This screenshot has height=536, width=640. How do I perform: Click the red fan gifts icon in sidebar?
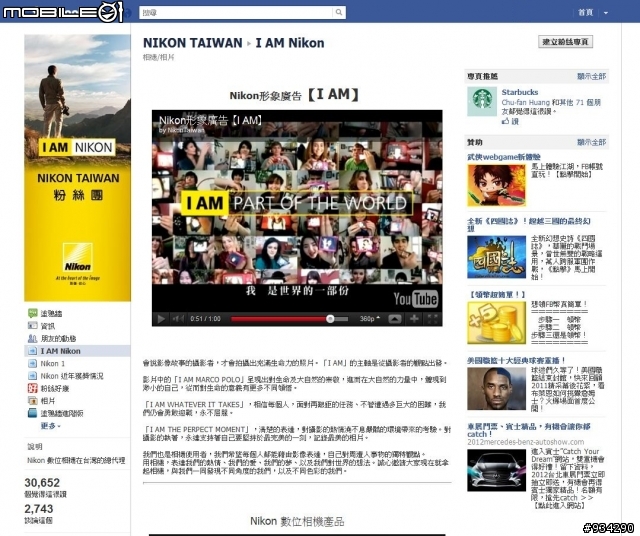point(32,388)
